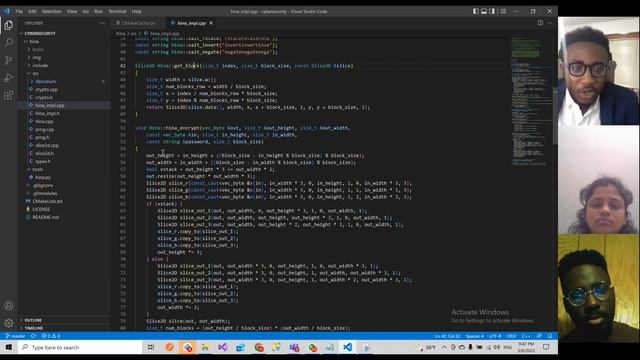Viewport: 640px width, 360px height.
Task: Click the sync changes icon in status bar
Action: [33, 336]
